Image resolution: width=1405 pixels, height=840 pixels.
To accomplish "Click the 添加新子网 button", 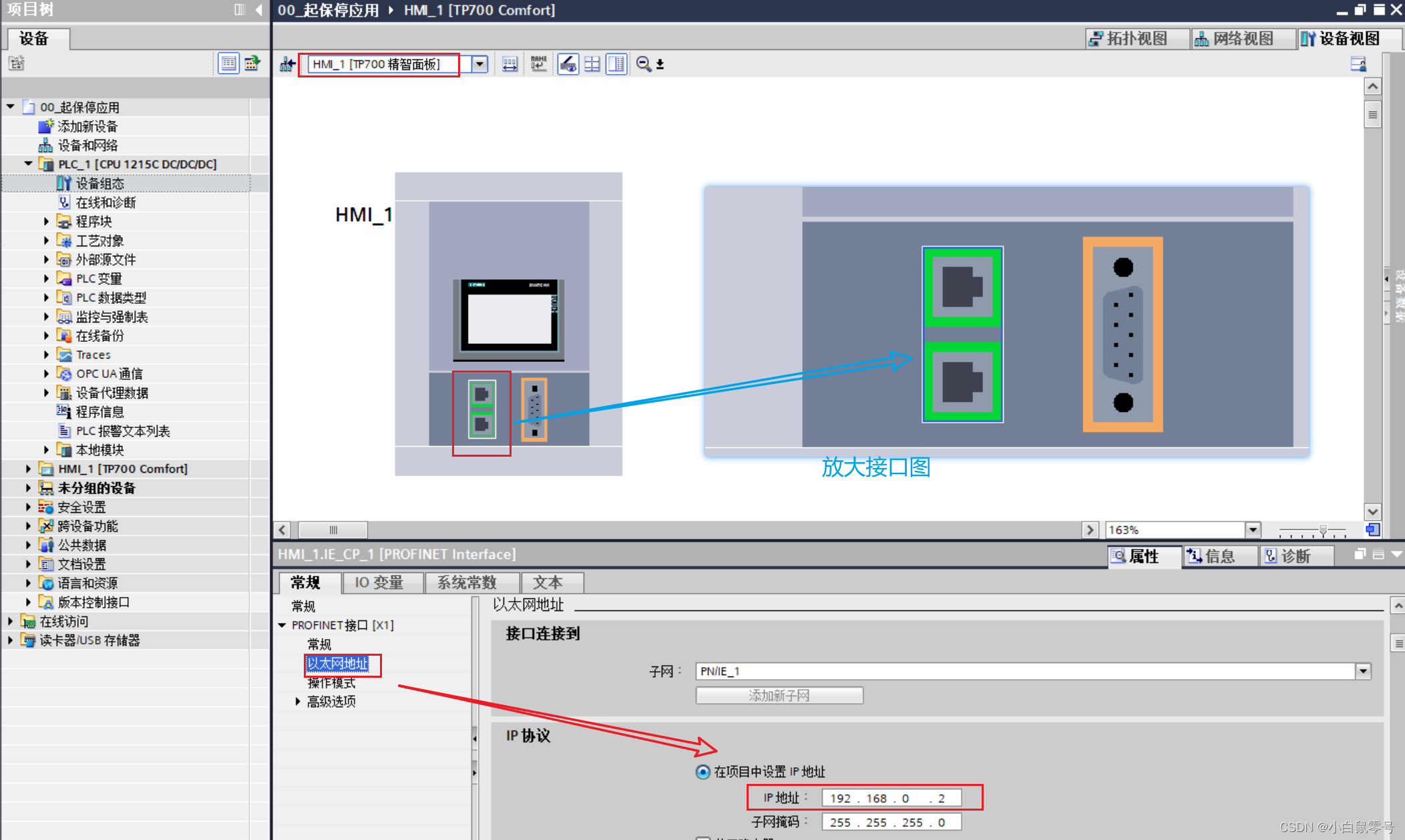I will point(779,696).
